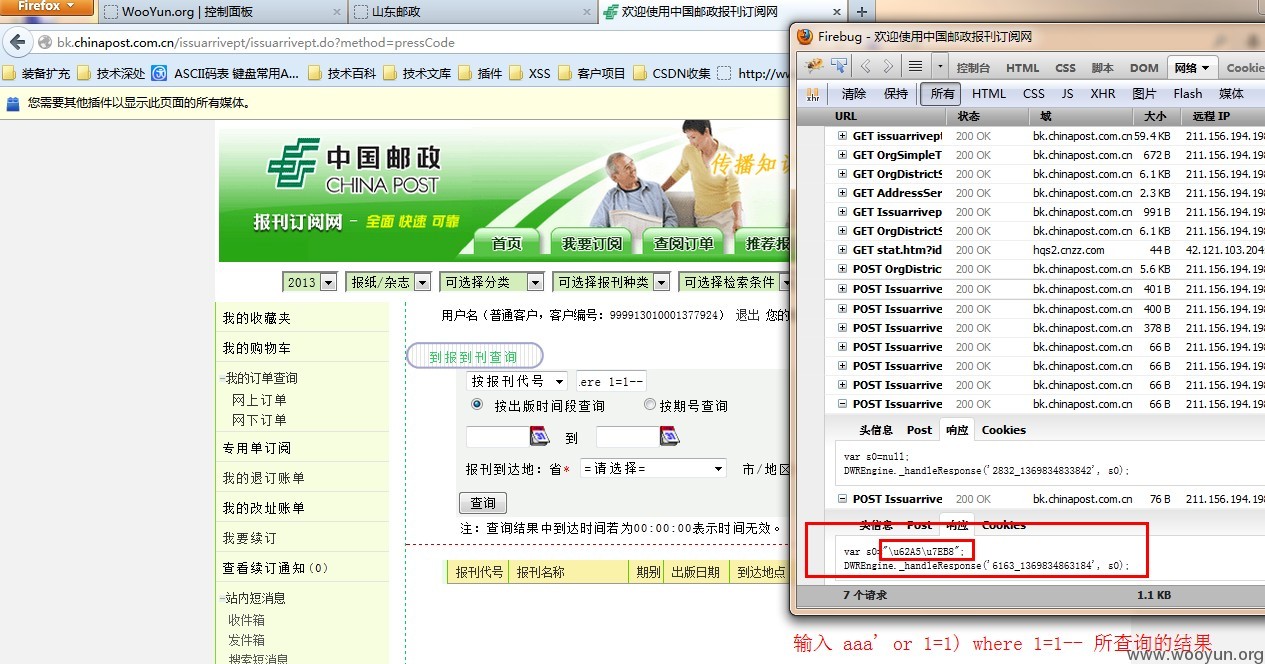Click 保持 persist button in Firebug

(x=896, y=93)
